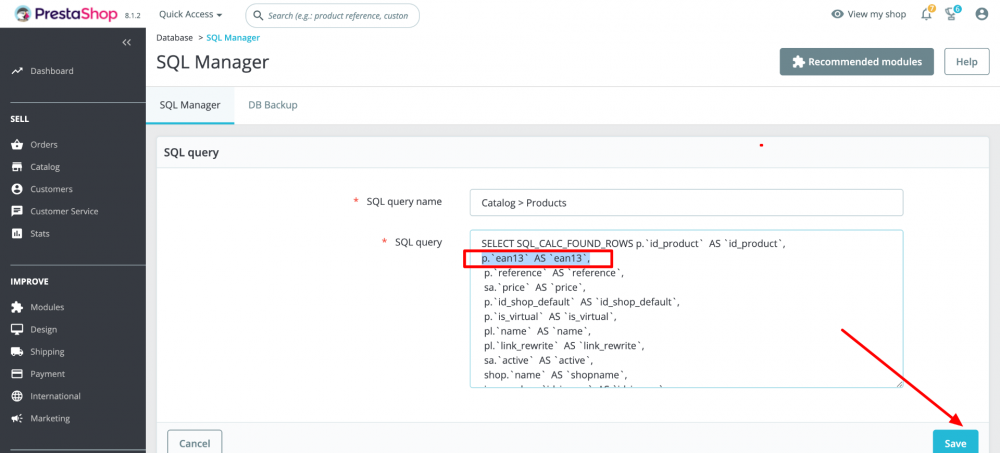Click inside the SQL query textarea

click(x=686, y=309)
